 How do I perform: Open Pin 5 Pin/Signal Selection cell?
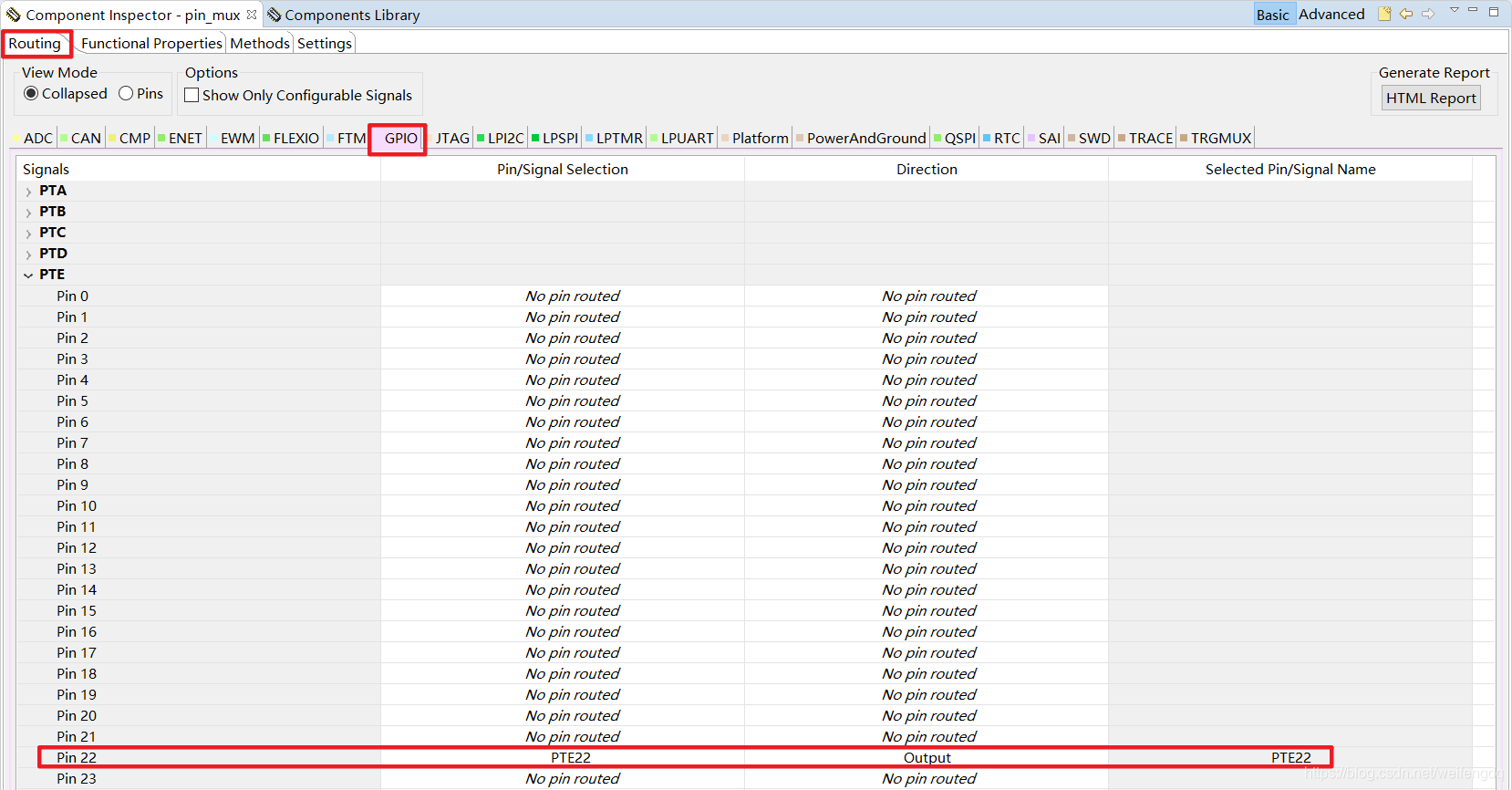click(x=563, y=400)
